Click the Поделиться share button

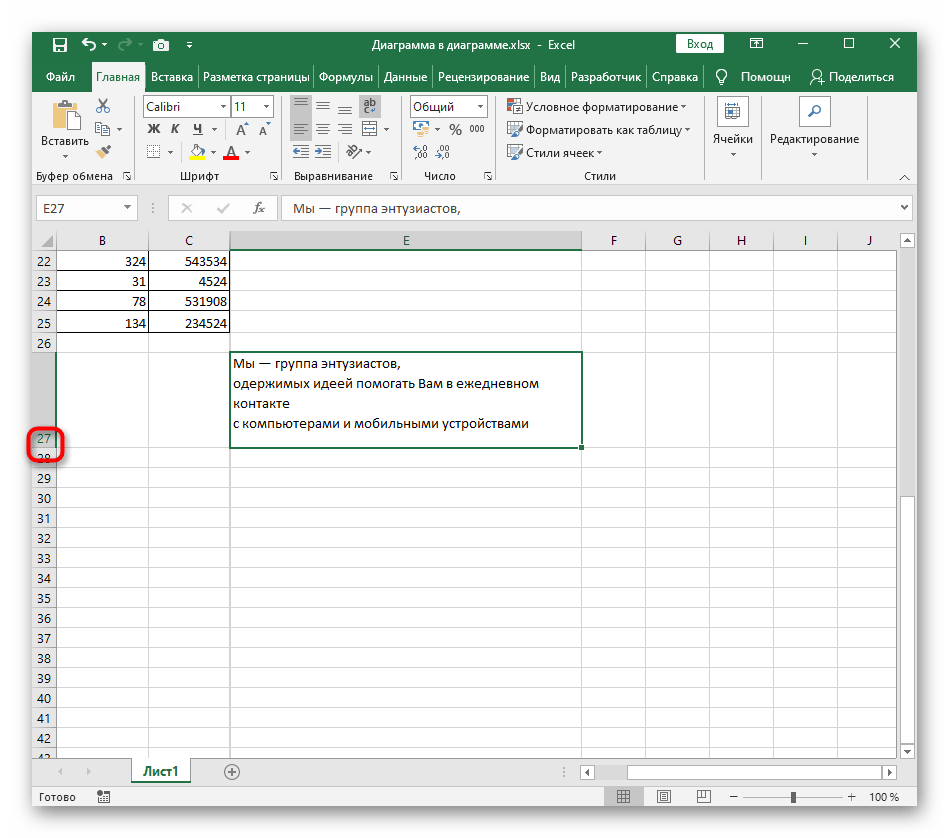851,77
